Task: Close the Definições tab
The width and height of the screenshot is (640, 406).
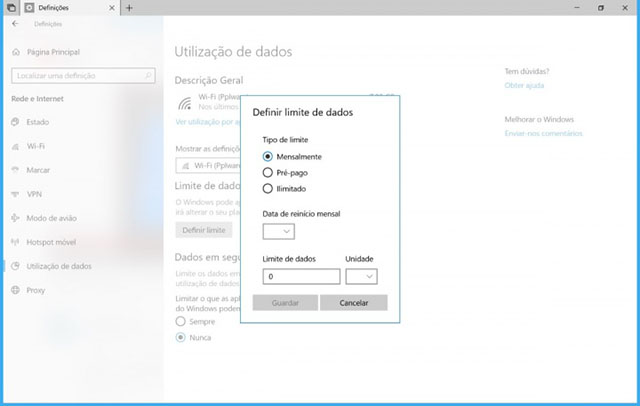Action: 112,8
